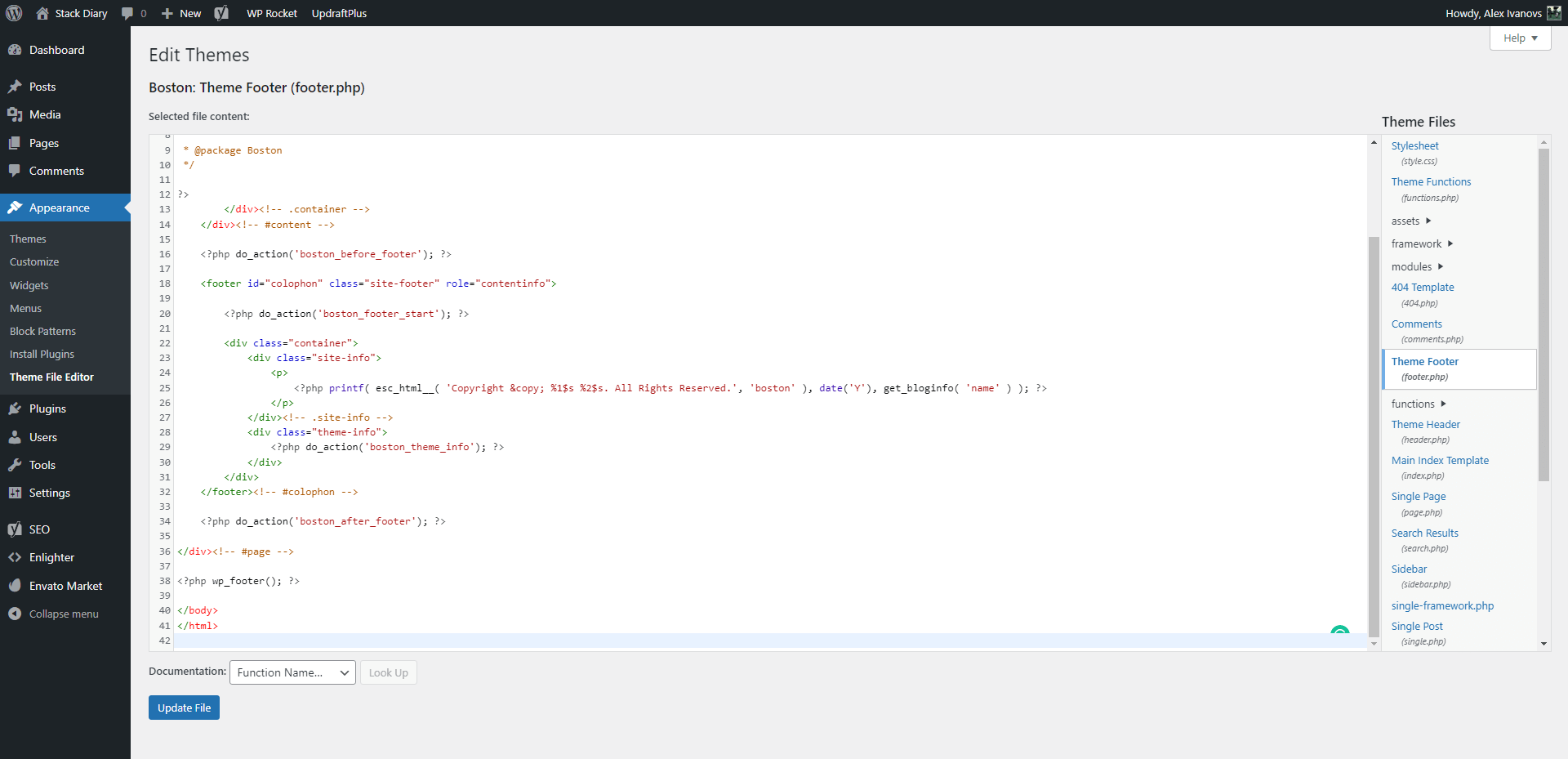This screenshot has width=1568, height=759.
Task: Click the Look Up button
Action: pos(388,672)
